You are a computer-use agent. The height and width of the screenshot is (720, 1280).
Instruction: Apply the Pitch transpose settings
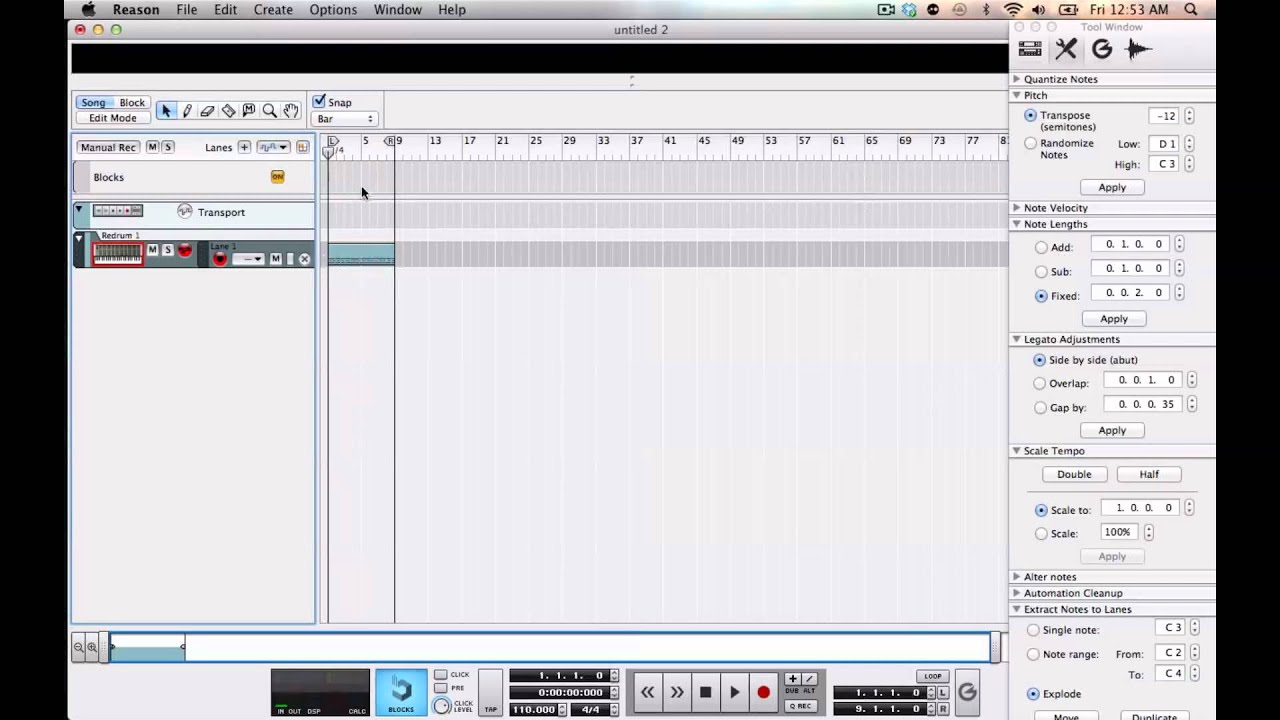click(x=1112, y=187)
